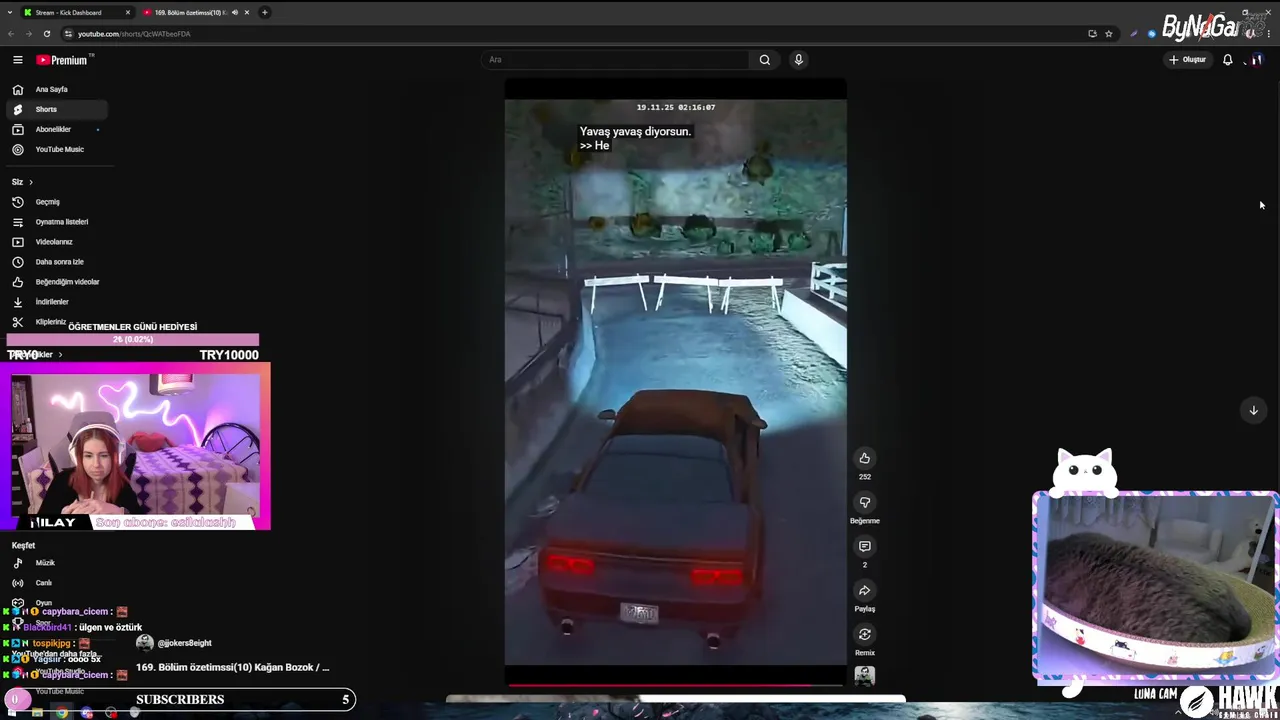Open Canlı live category
Screen dimensions: 1280x720
coord(56,583)
